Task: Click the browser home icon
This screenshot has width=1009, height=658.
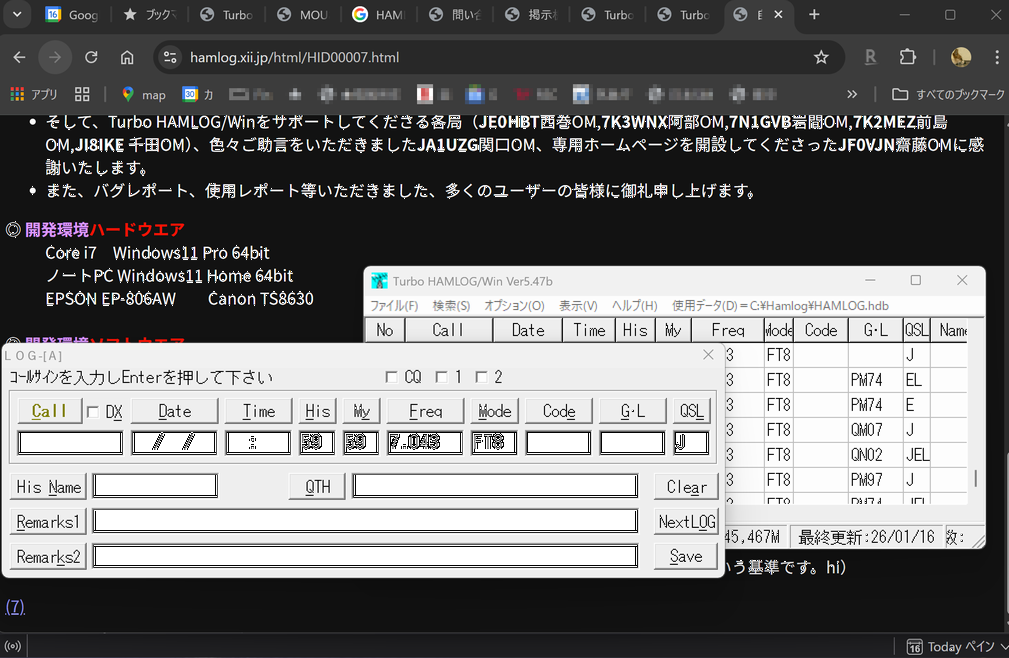Action: point(127,57)
